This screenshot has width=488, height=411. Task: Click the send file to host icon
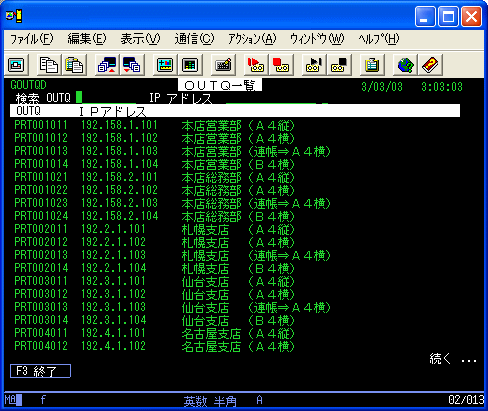(107, 65)
